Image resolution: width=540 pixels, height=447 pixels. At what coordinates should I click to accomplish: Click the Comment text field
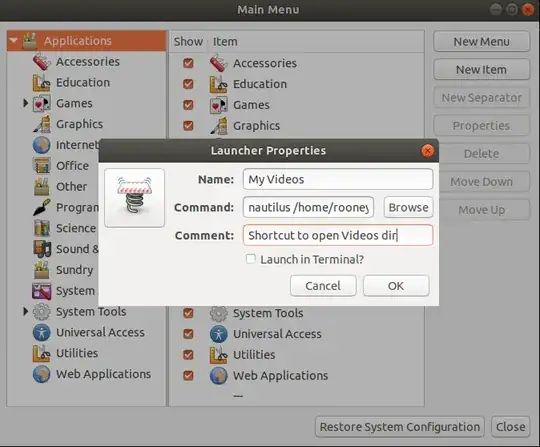point(338,235)
